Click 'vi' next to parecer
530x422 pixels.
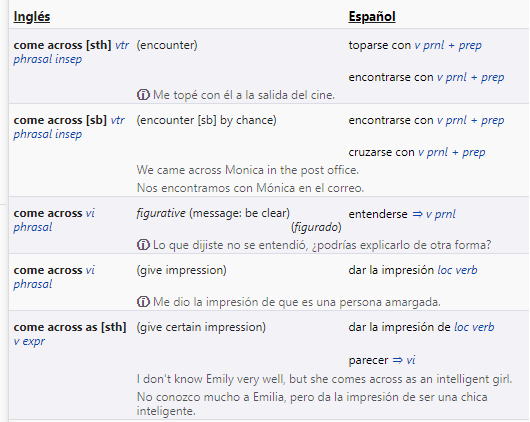tap(410, 360)
